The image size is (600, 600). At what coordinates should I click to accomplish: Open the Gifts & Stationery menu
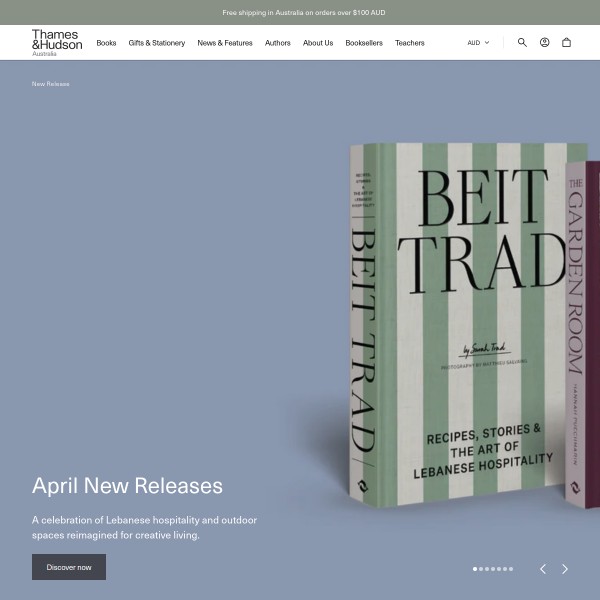pyautogui.click(x=157, y=43)
